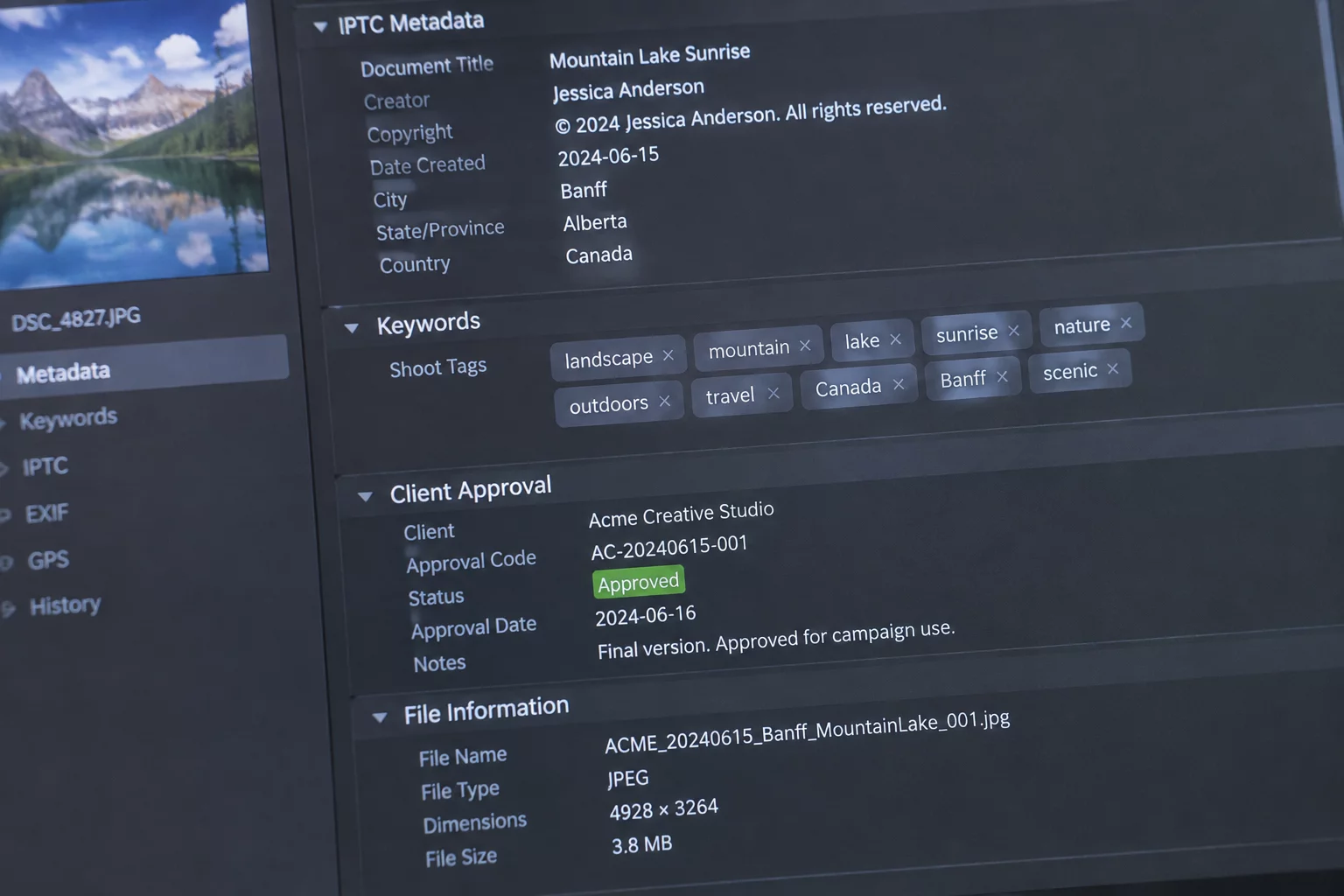Remove the landscape keyword tag
The image size is (1344, 896).
668,355
